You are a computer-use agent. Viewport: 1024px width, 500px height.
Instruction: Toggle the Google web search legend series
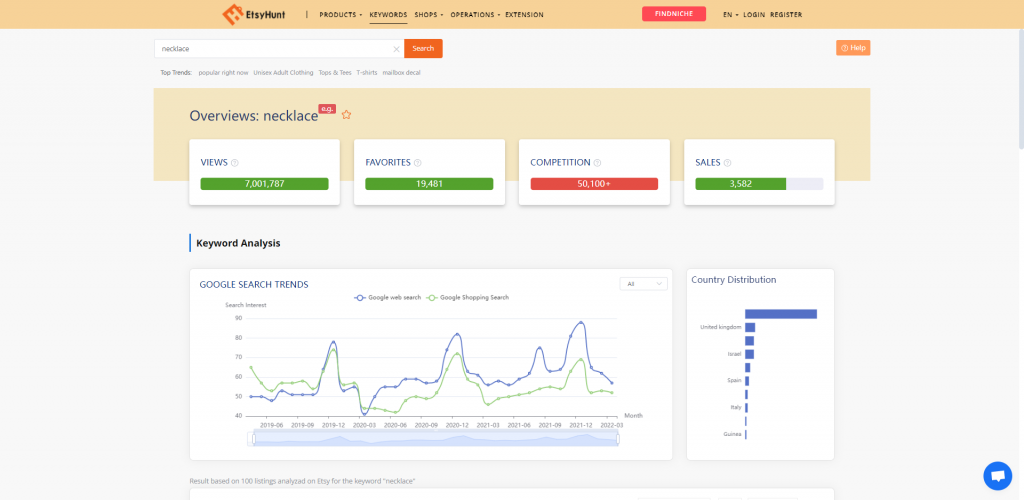388,297
